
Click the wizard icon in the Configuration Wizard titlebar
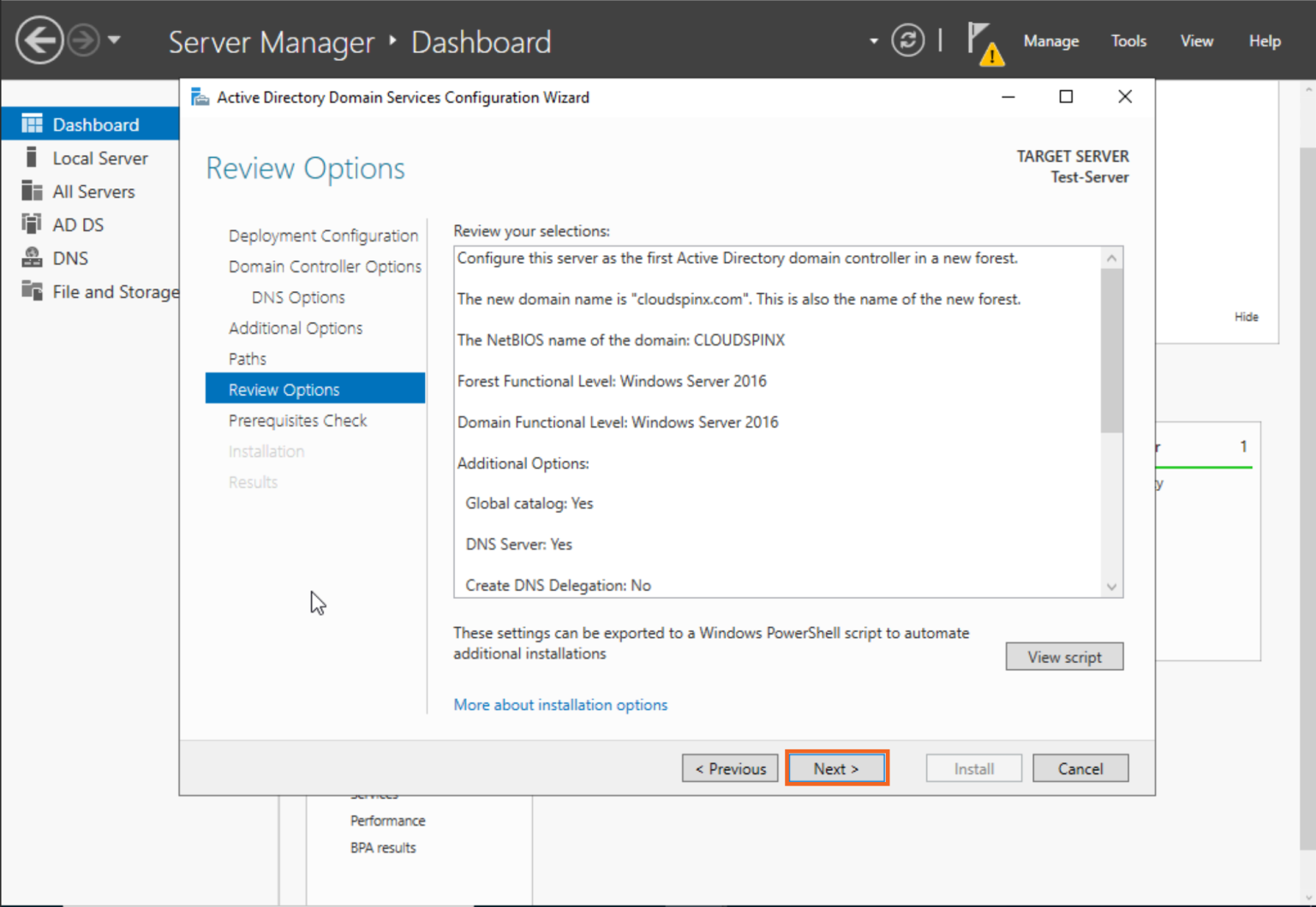200,97
